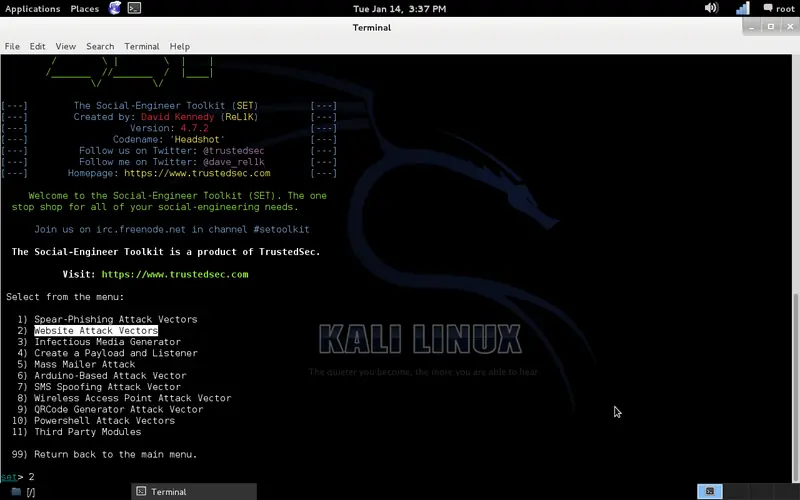Click the Arduino-Based Attack Vector line
This screenshot has height=500, width=800.
click(110, 376)
